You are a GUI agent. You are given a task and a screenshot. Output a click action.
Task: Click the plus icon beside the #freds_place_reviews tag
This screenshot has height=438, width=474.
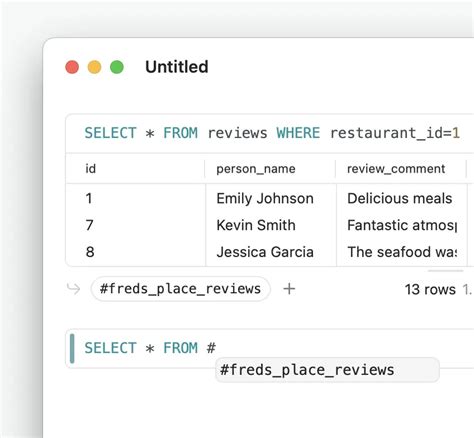pos(289,289)
